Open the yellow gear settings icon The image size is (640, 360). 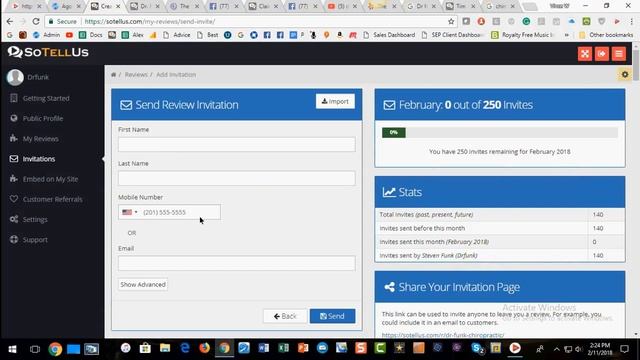[624, 75]
